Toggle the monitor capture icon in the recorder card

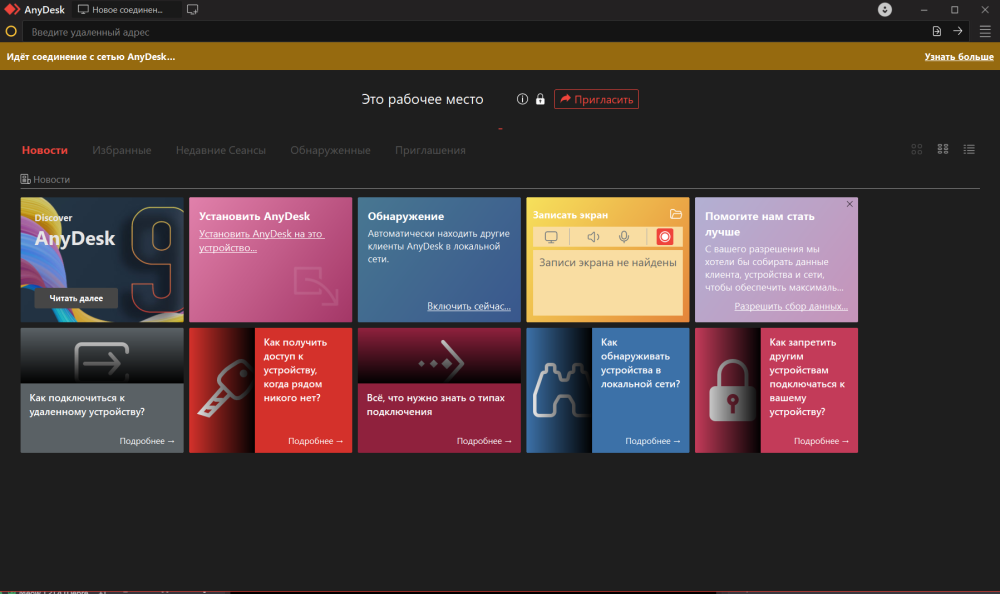[x=551, y=237]
